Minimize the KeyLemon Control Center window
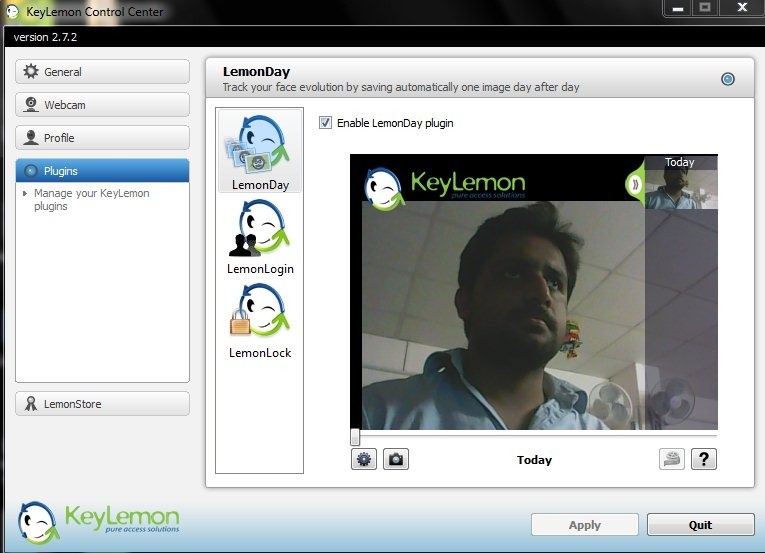The height and width of the screenshot is (553, 765). 678,8
